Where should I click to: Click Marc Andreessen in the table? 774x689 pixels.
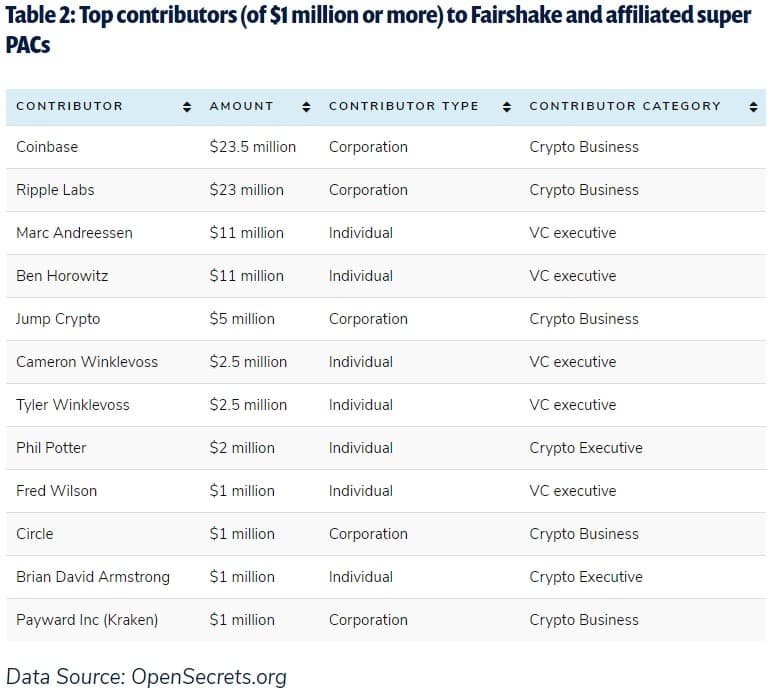pos(74,233)
